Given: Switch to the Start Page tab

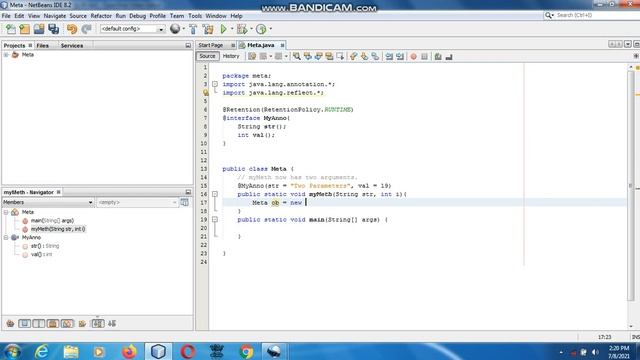Looking at the screenshot, I should [x=211, y=45].
